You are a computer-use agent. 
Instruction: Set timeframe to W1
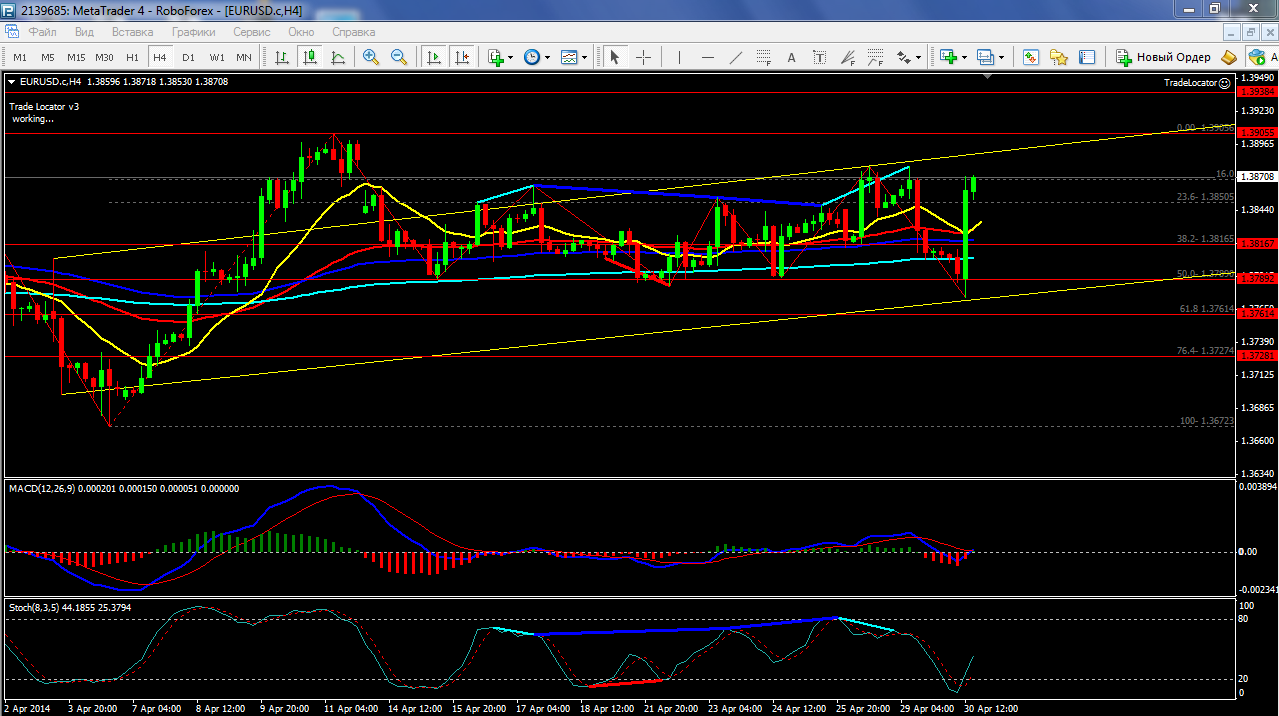216,57
